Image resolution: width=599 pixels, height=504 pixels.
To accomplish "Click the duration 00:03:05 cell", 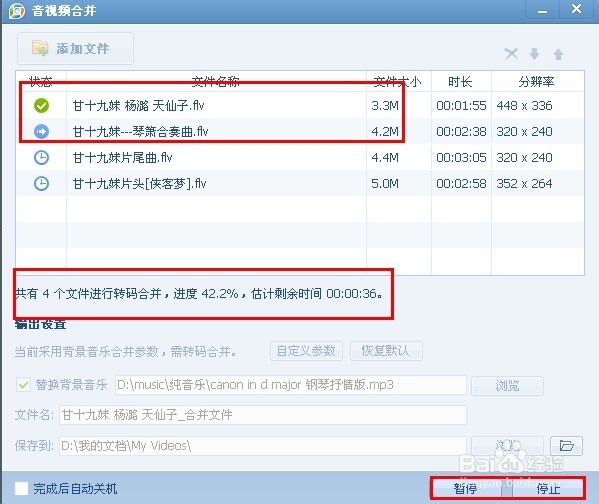I will point(461,157).
